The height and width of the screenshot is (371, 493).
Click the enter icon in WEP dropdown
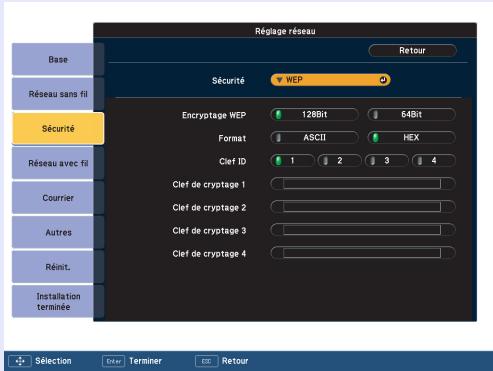point(383,80)
